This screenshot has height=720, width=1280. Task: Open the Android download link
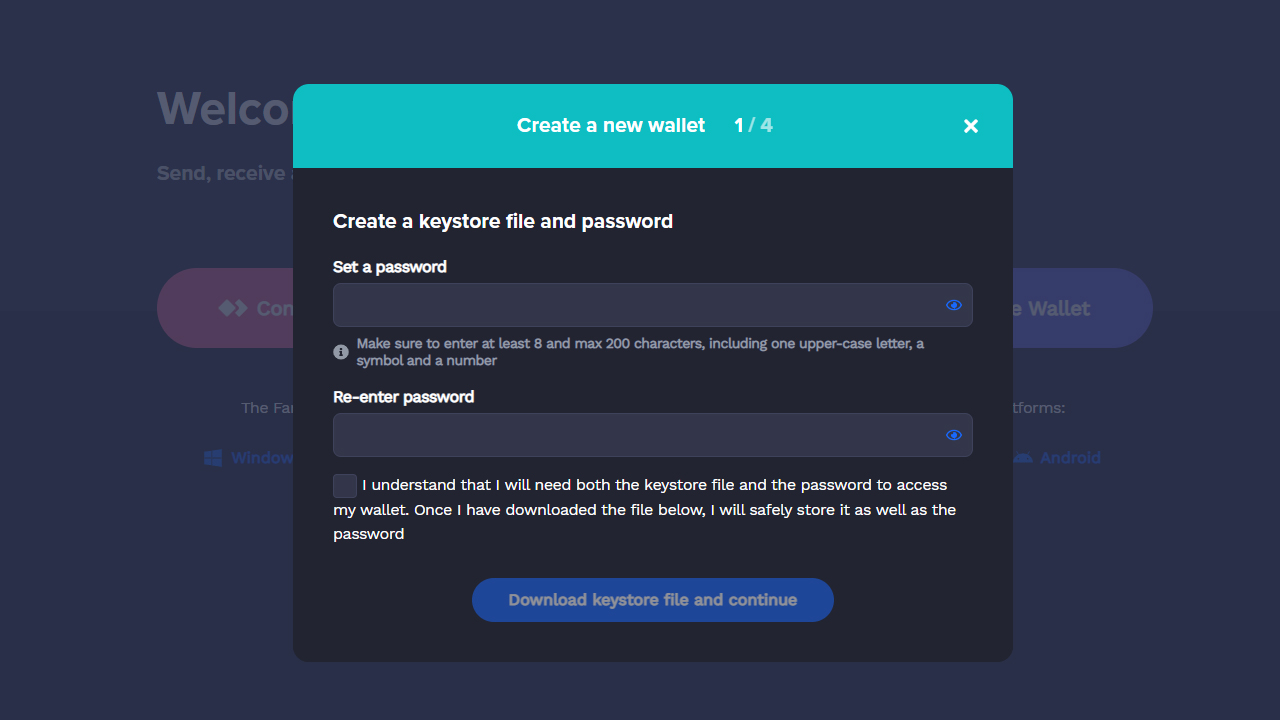tap(1070, 458)
